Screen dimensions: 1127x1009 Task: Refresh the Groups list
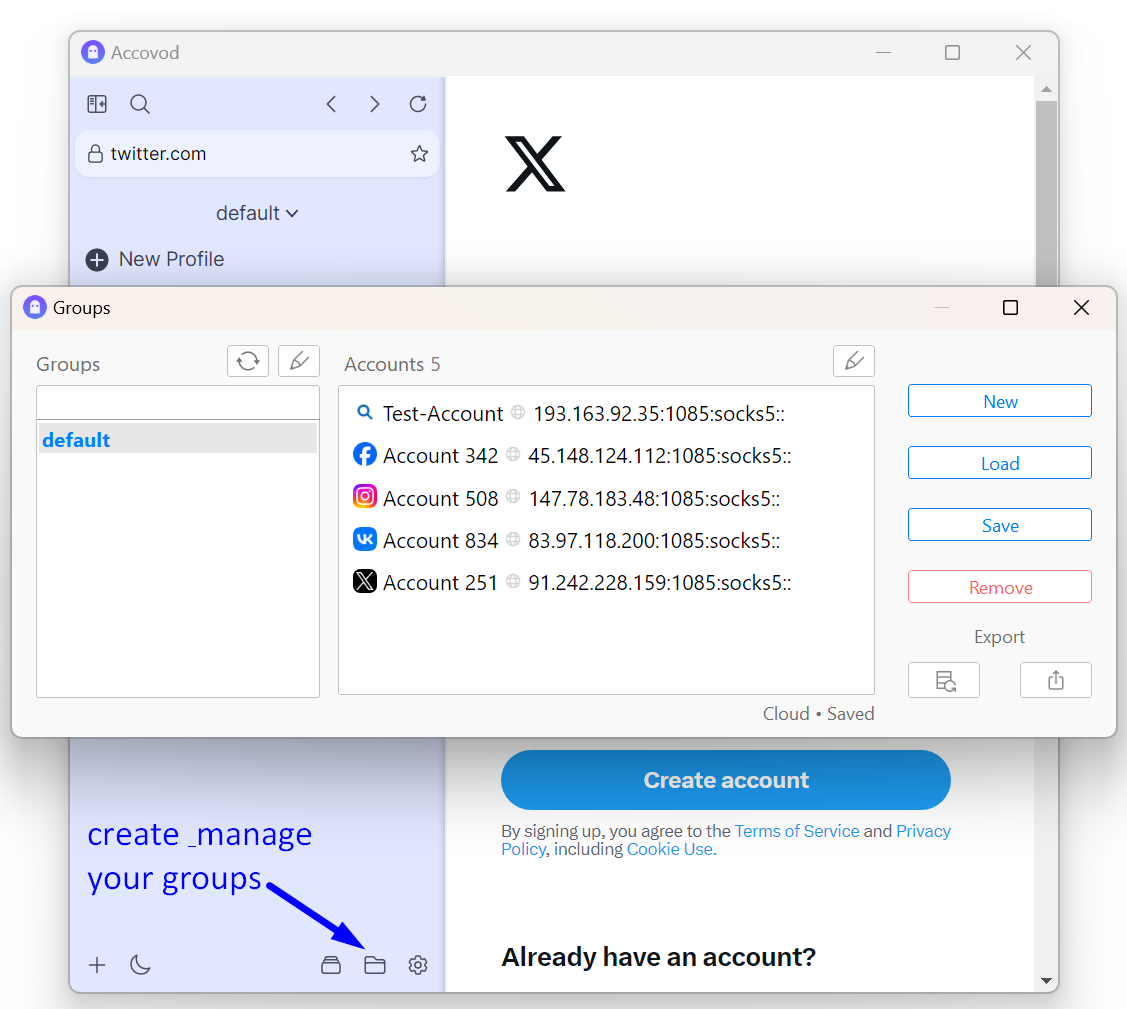[247, 361]
